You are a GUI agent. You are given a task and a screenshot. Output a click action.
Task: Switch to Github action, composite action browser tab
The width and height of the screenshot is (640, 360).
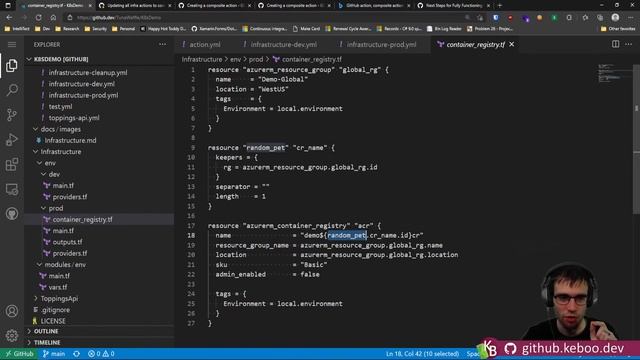[374, 6]
